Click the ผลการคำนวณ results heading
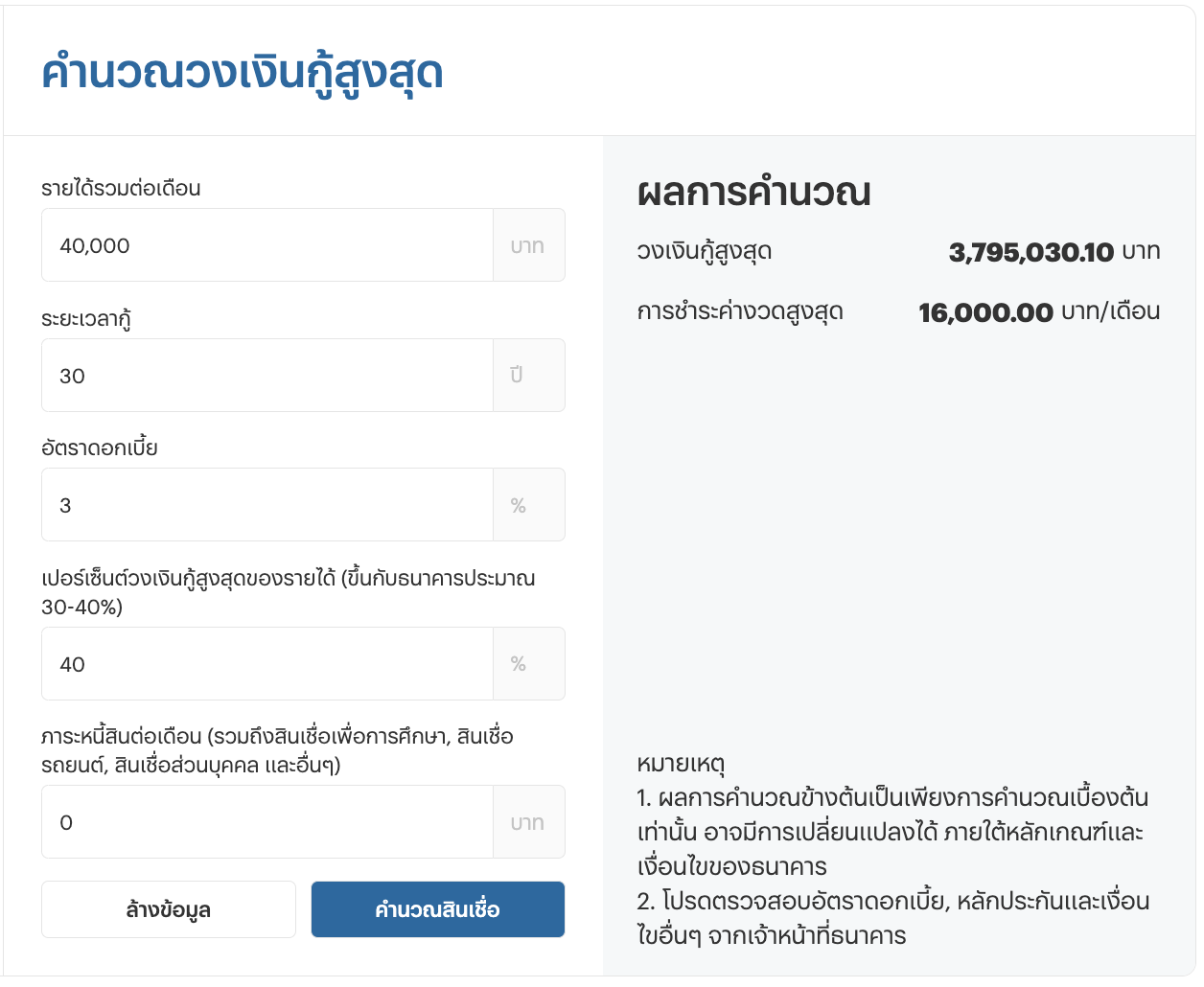 coord(754,192)
